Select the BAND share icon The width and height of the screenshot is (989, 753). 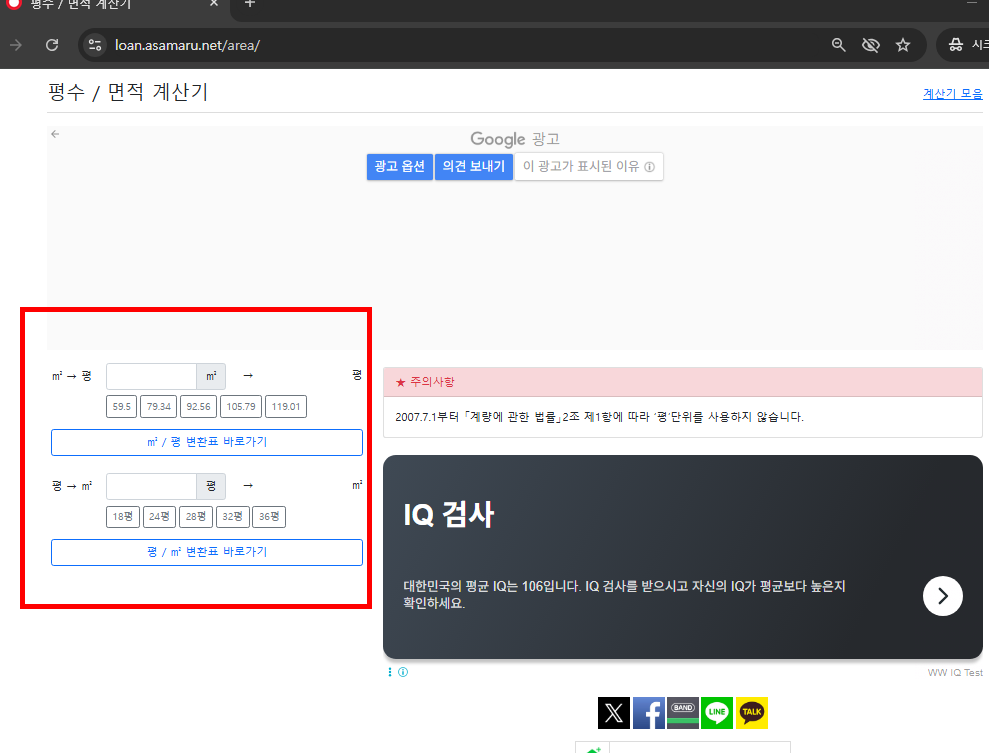(x=682, y=713)
